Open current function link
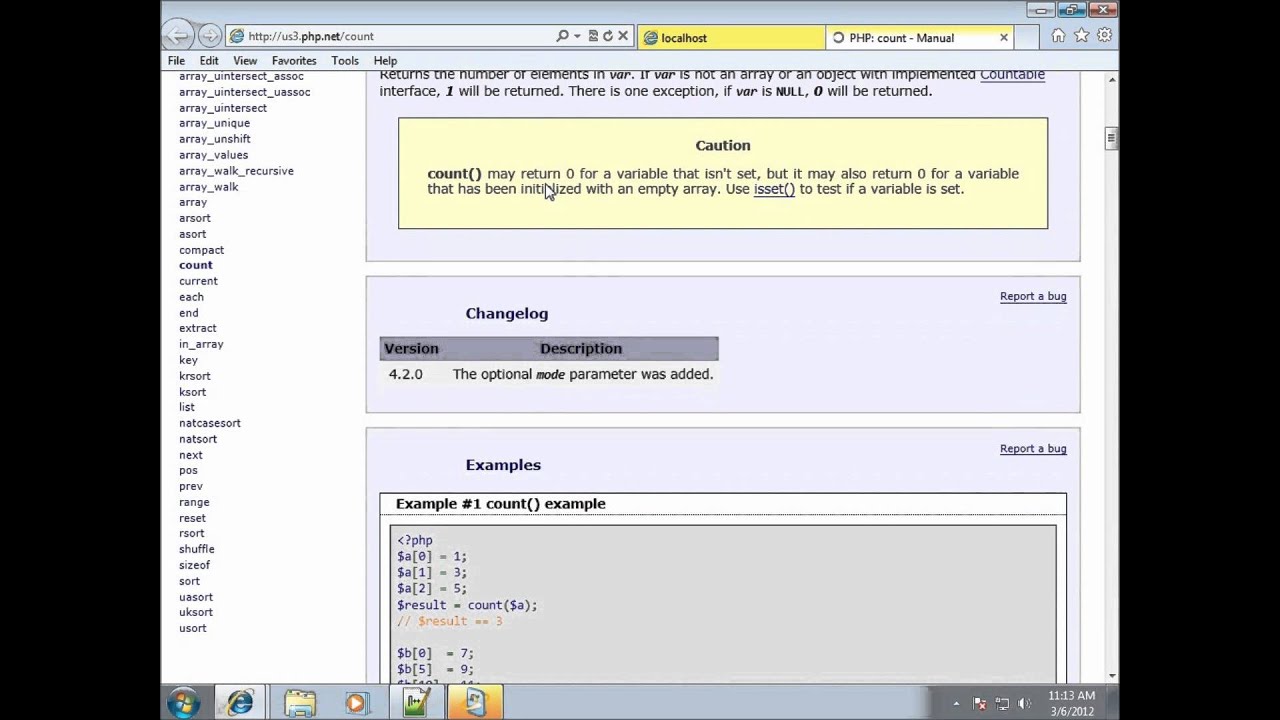The height and width of the screenshot is (720, 1280). (x=198, y=281)
